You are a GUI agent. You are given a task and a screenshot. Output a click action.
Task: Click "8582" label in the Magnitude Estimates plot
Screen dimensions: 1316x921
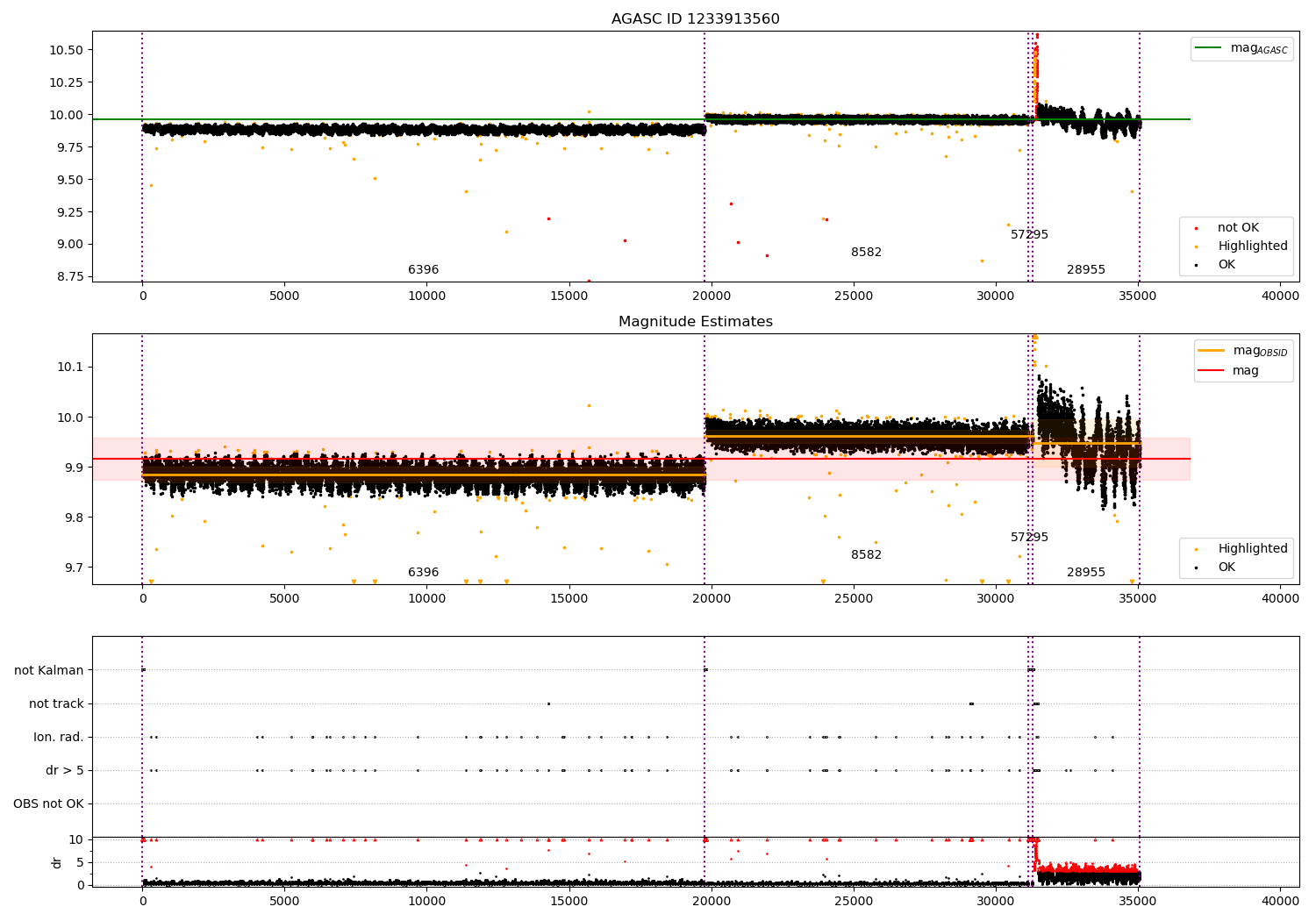tap(866, 555)
